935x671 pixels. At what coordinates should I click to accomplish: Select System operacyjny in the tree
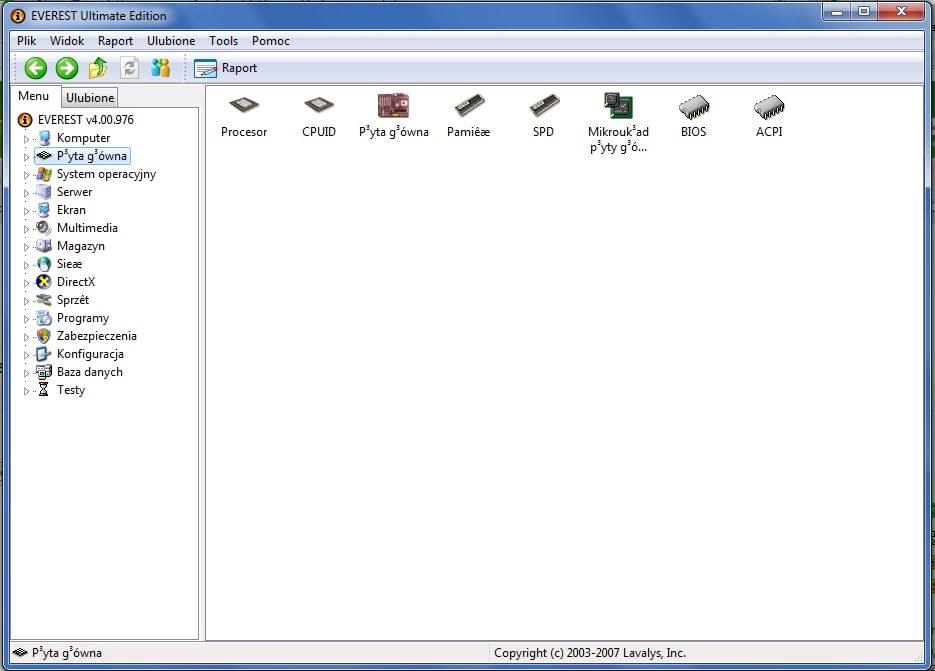click(x=106, y=174)
